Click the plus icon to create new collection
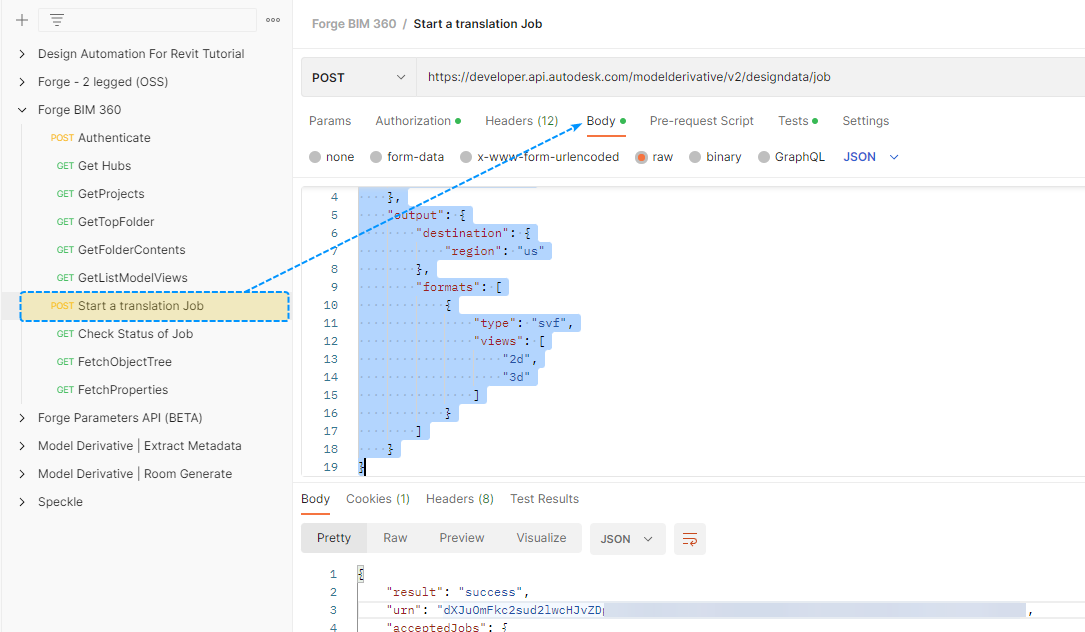 (22, 20)
